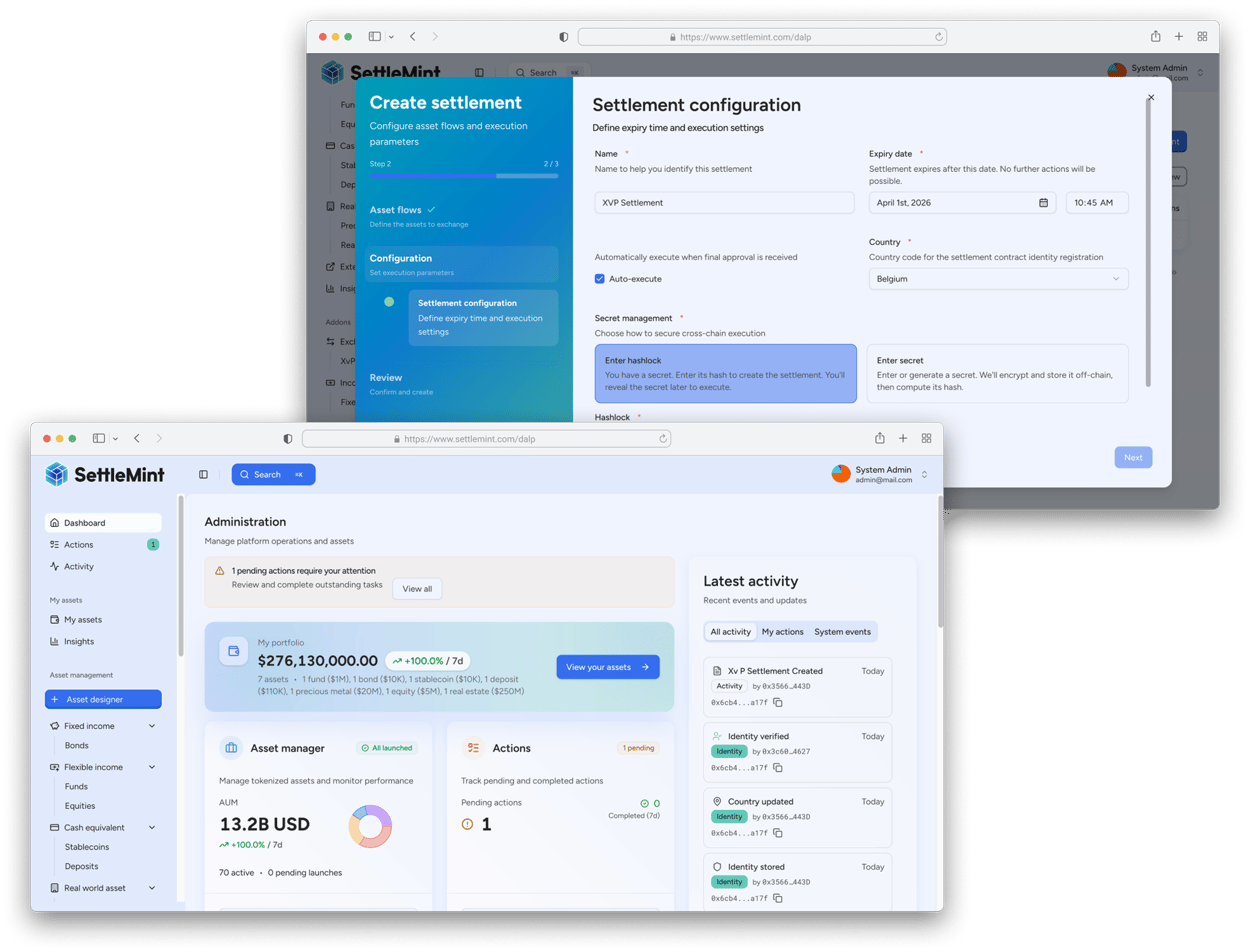Toggle sidebar panel icon beside SettleMint logo in front window

click(x=203, y=475)
